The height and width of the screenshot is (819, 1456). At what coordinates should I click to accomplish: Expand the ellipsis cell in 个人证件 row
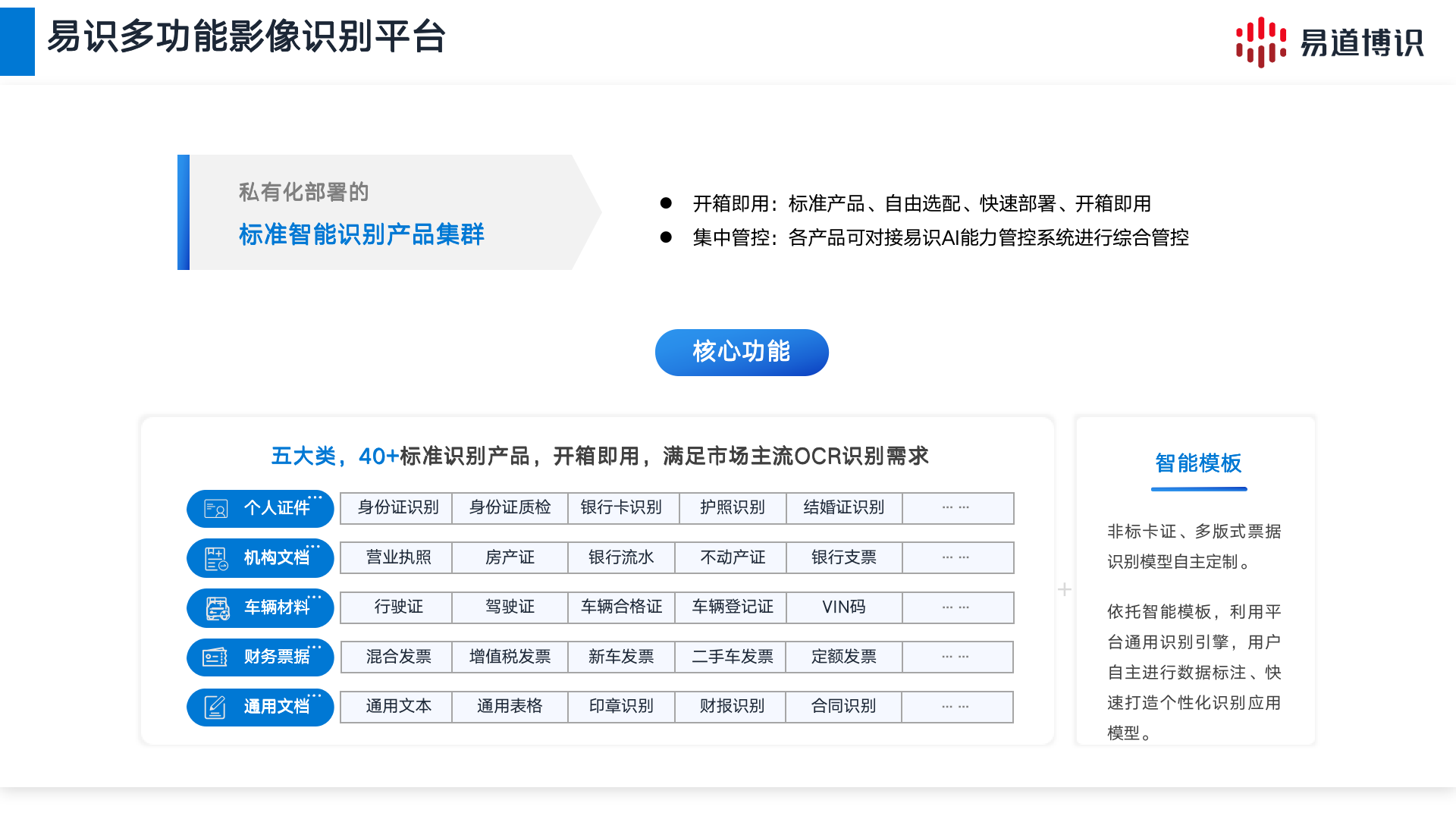click(x=956, y=508)
